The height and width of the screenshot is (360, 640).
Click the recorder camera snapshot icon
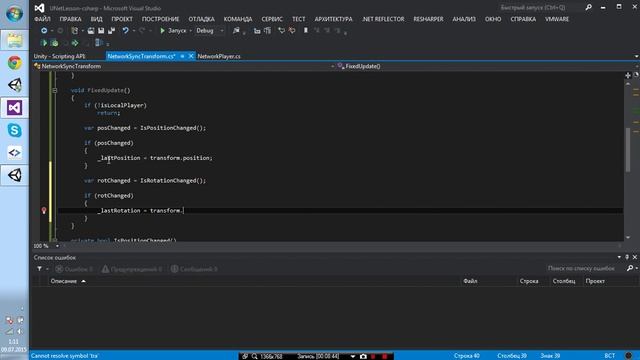[363, 356]
